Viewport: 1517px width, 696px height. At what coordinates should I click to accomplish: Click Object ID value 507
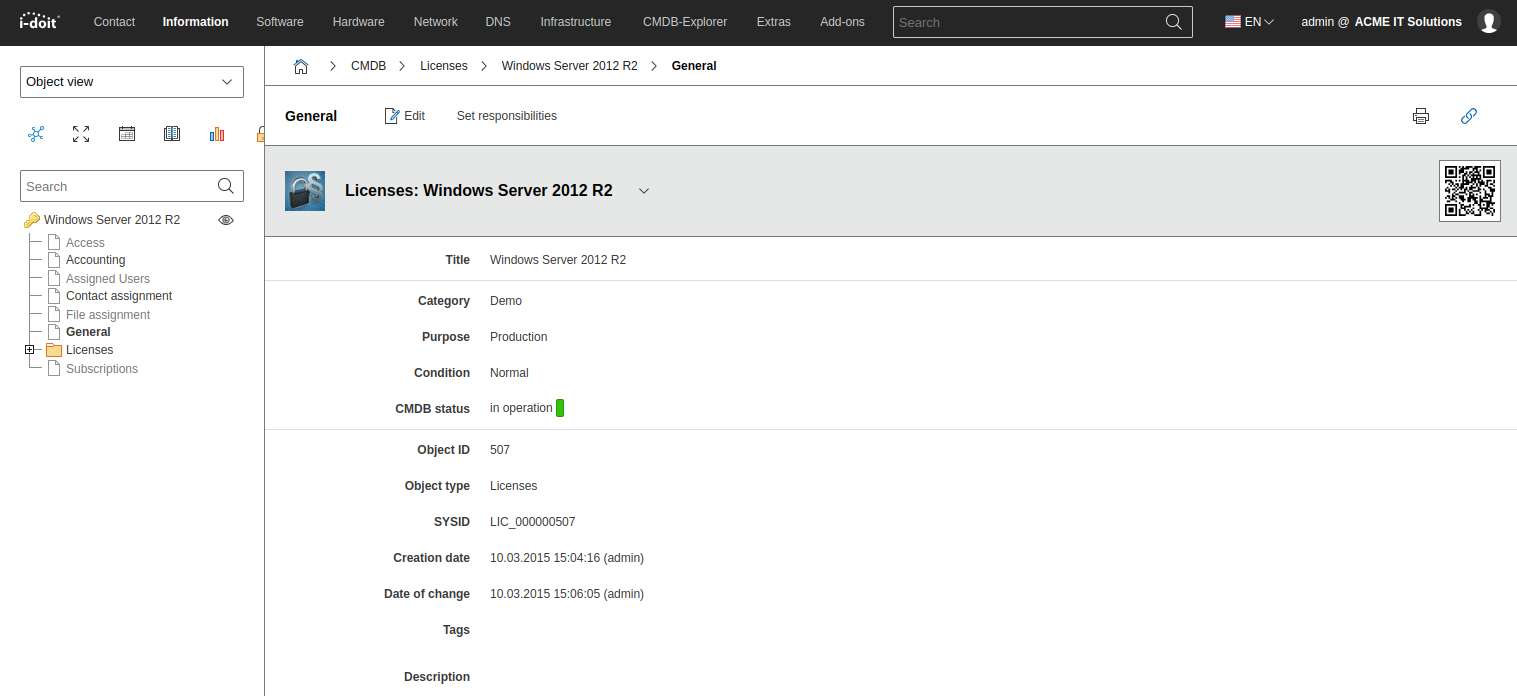[500, 450]
